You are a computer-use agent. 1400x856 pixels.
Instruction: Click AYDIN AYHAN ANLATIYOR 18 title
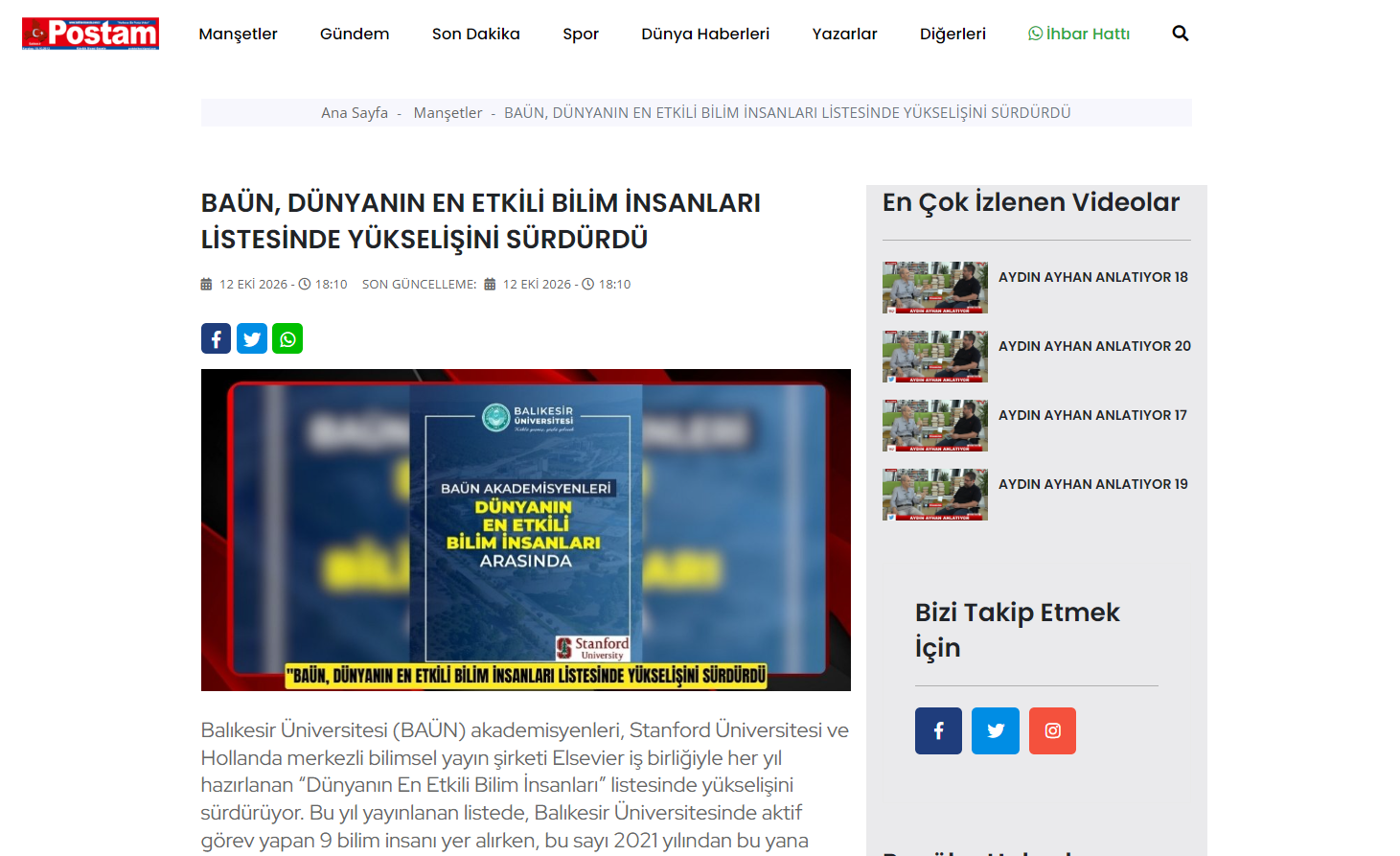(1093, 277)
